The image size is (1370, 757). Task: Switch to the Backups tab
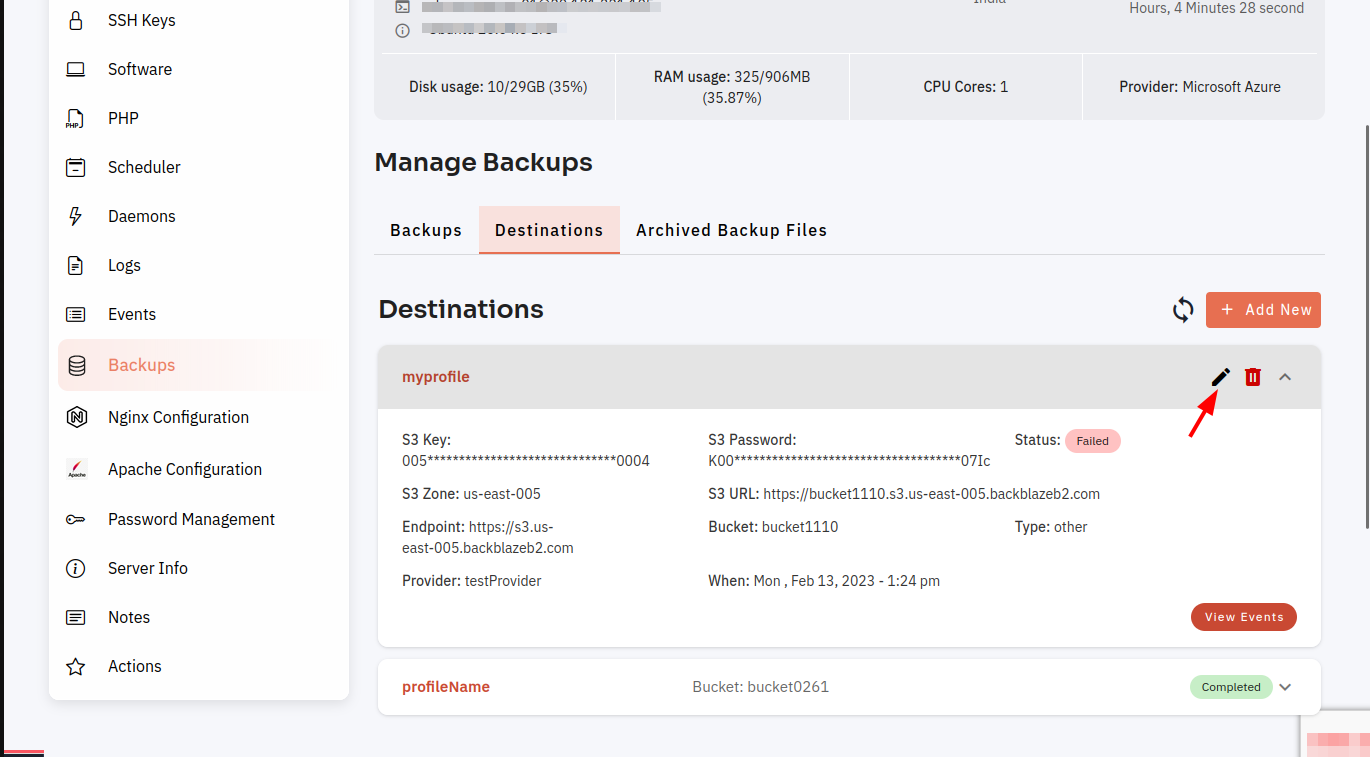click(426, 230)
